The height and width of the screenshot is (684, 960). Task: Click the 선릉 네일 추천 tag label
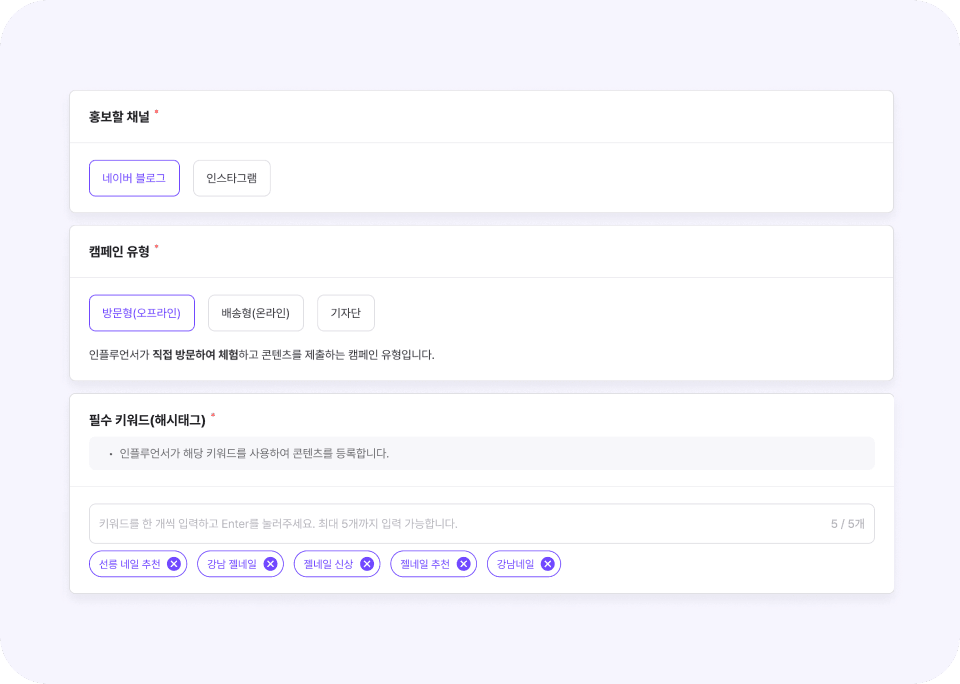click(x=130, y=564)
